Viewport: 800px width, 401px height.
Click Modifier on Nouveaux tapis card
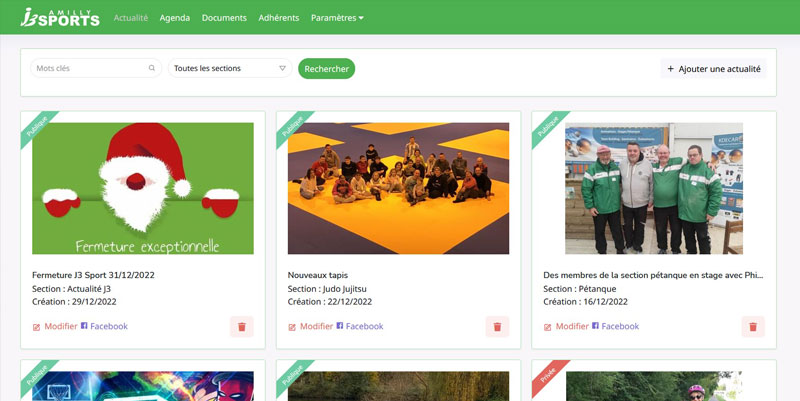tap(316, 326)
